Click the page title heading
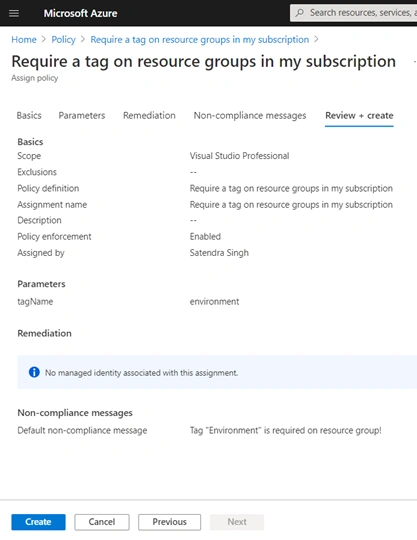Viewport: 417px width, 540px height. pyautogui.click(x=204, y=62)
